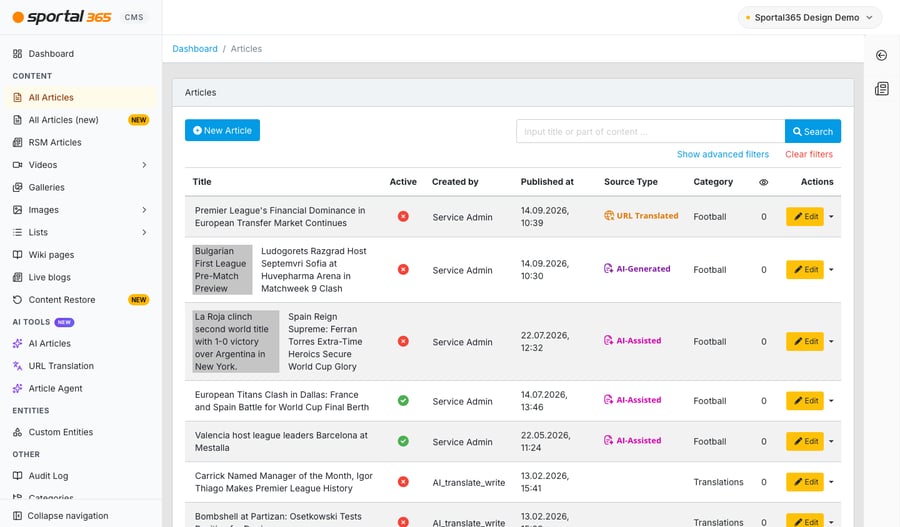Viewport: 900px width, 527px height.
Task: Expand the Videos submenu chevron
Action: pos(144,165)
